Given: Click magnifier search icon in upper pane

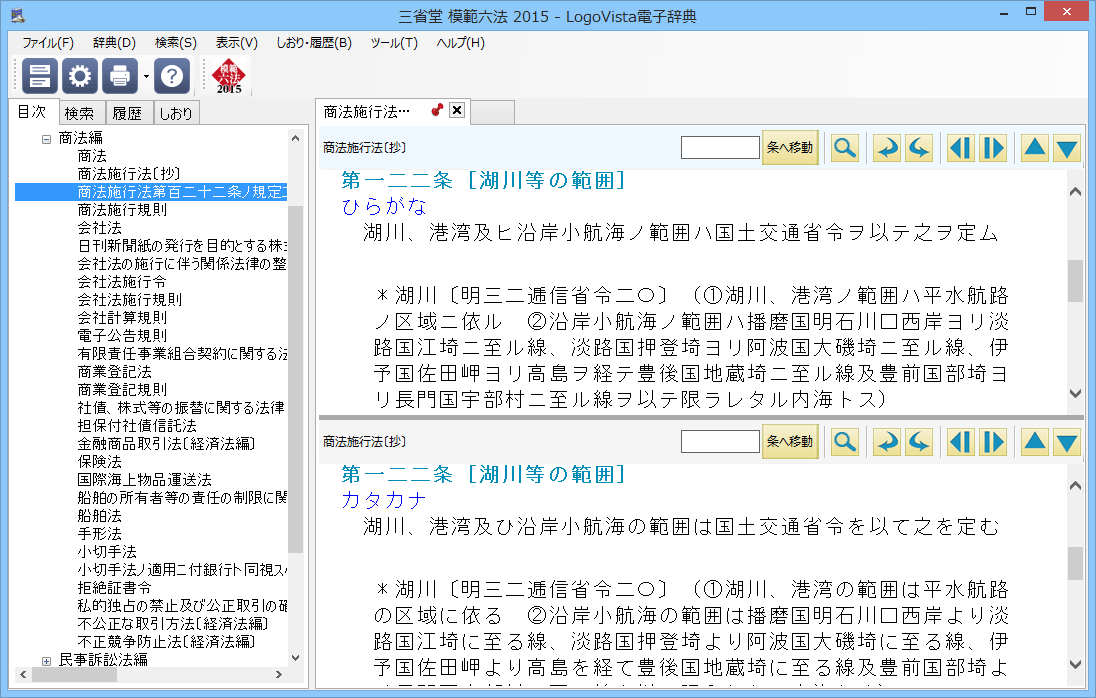Looking at the screenshot, I should tap(845, 148).
